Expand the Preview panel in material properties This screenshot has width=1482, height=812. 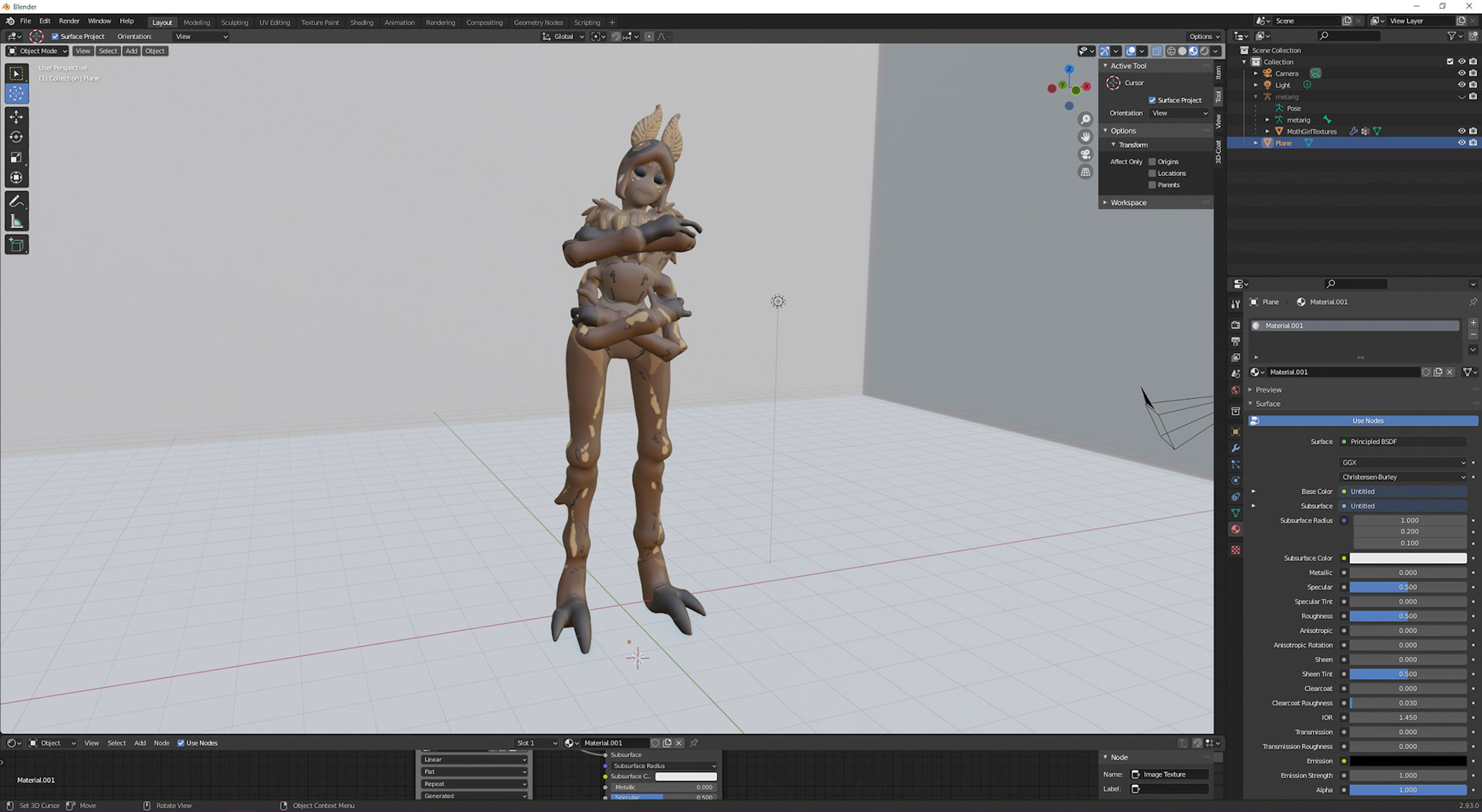[1267, 390]
